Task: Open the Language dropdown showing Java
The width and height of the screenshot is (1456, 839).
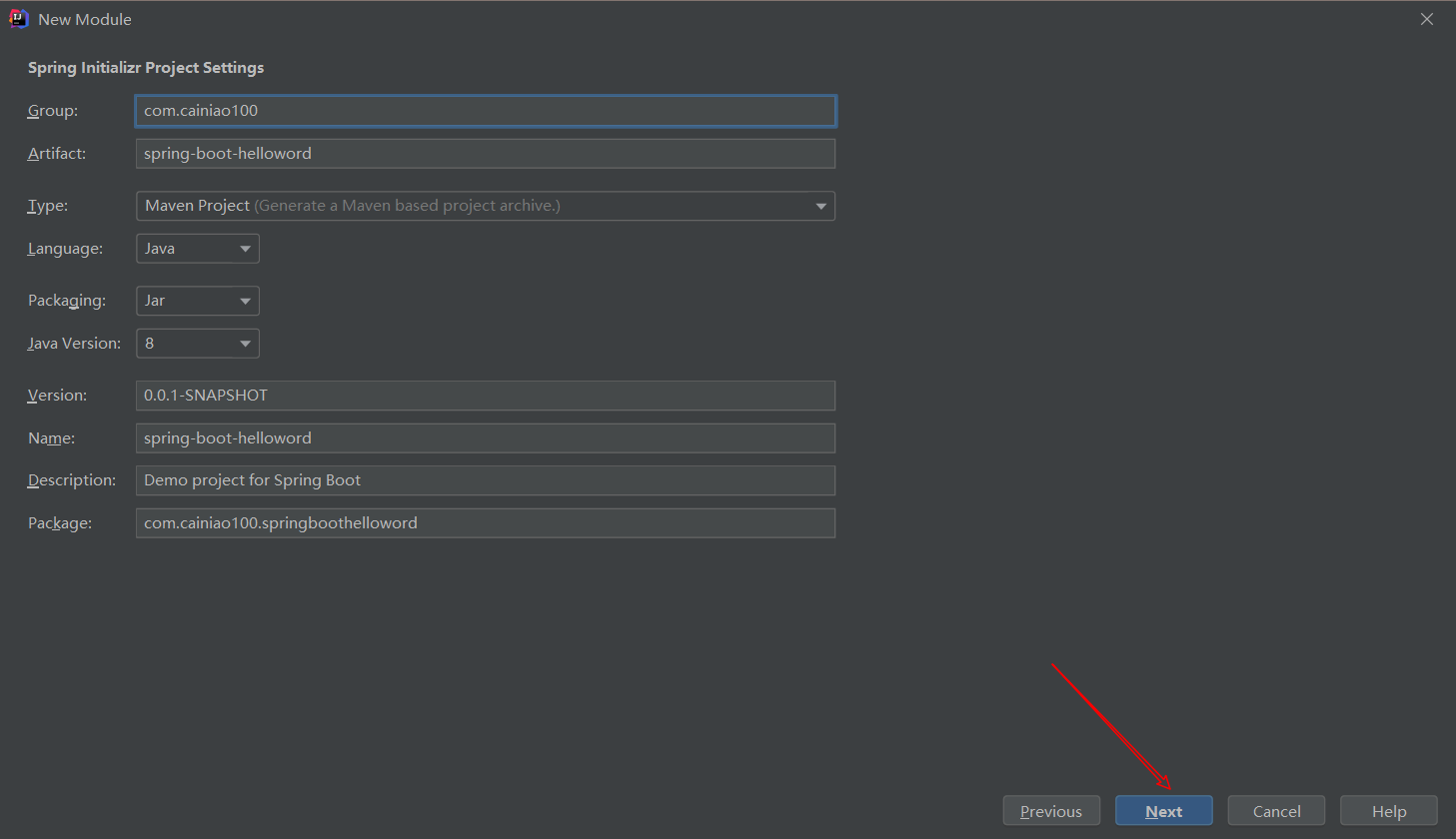Action: 198,249
